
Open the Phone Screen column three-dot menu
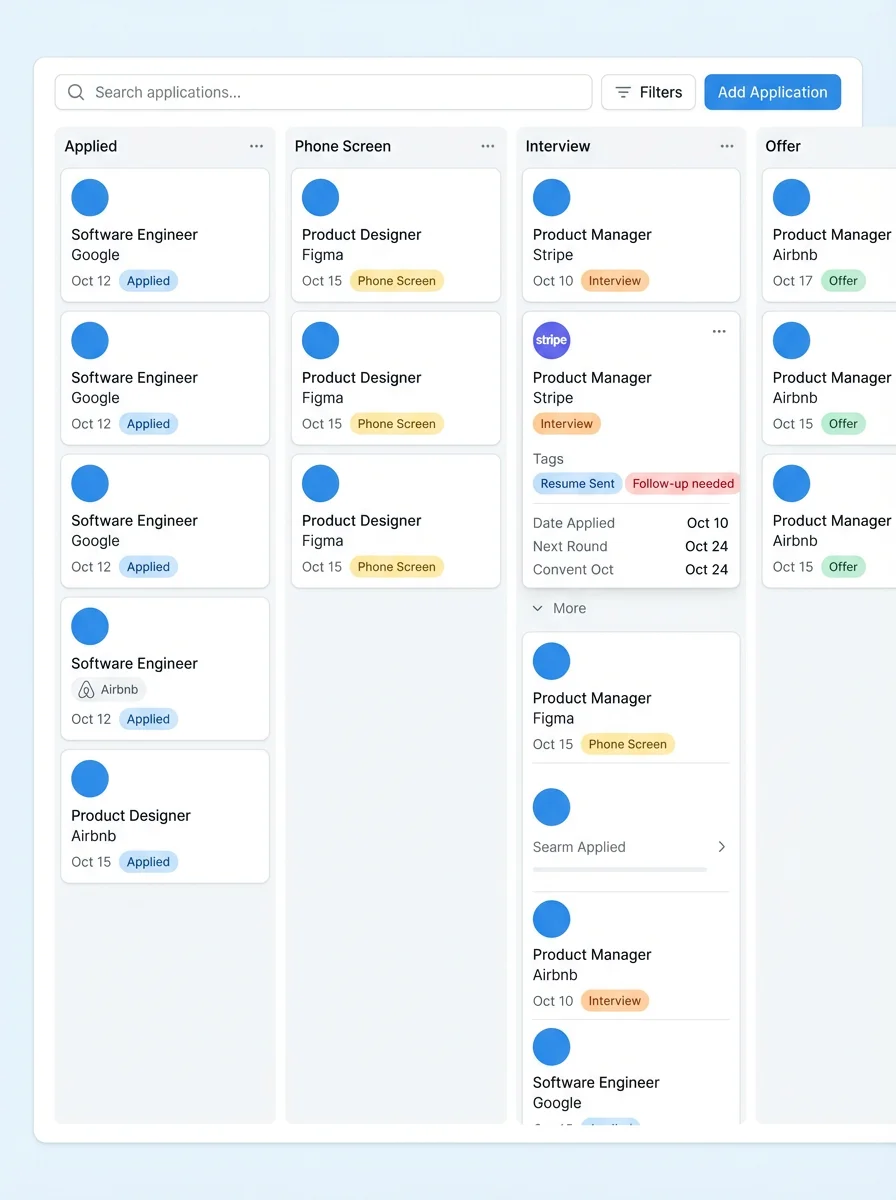coord(488,146)
